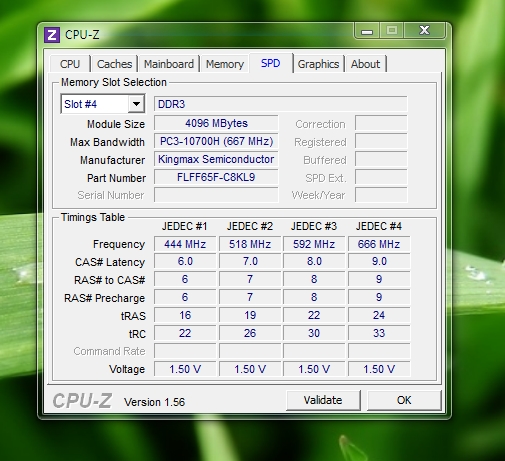This screenshot has height=461, width=505.
Task: Click the CPU-Z purple Z app icon
Action: point(52,35)
